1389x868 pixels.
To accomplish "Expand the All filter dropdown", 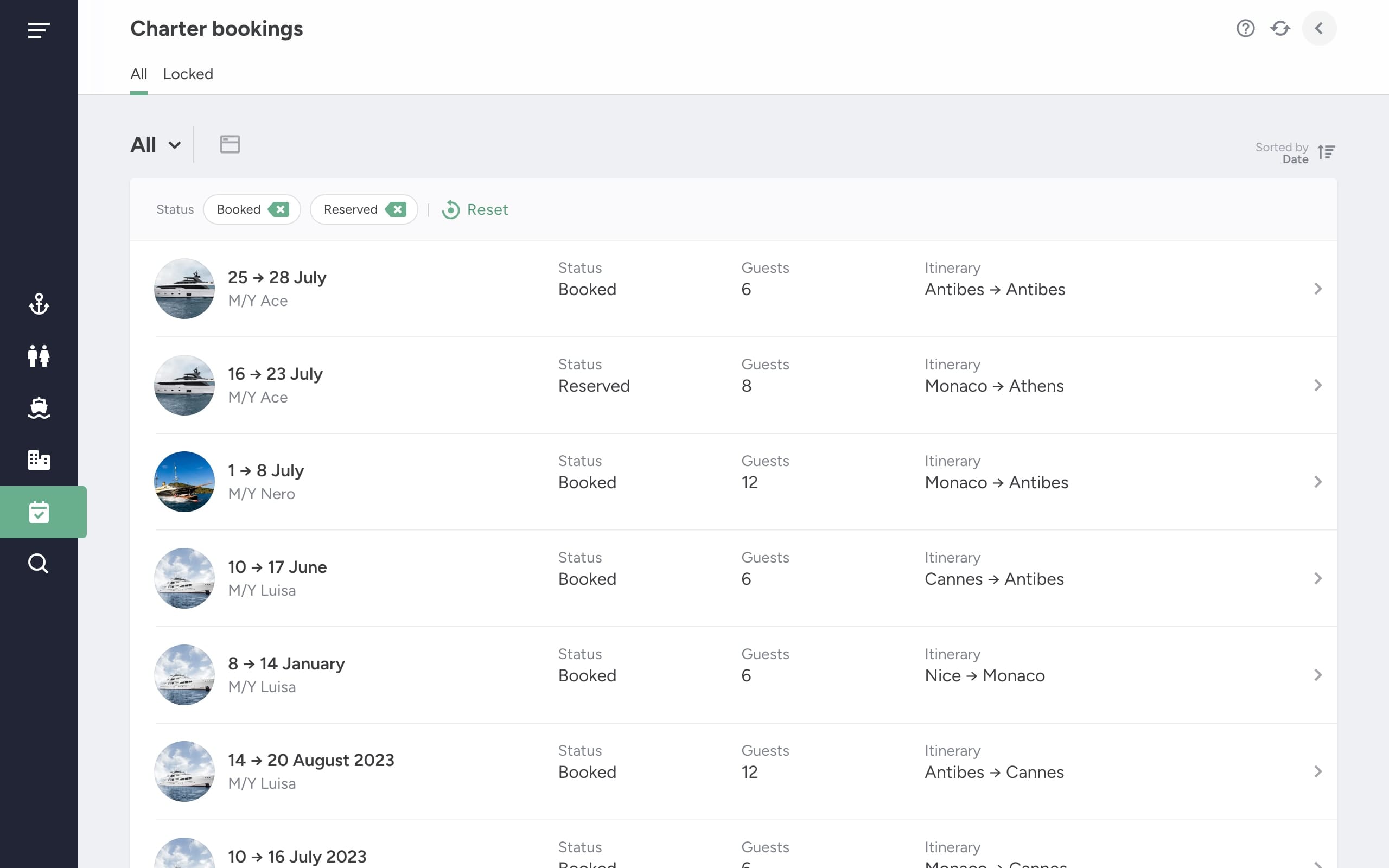I will (x=156, y=145).
